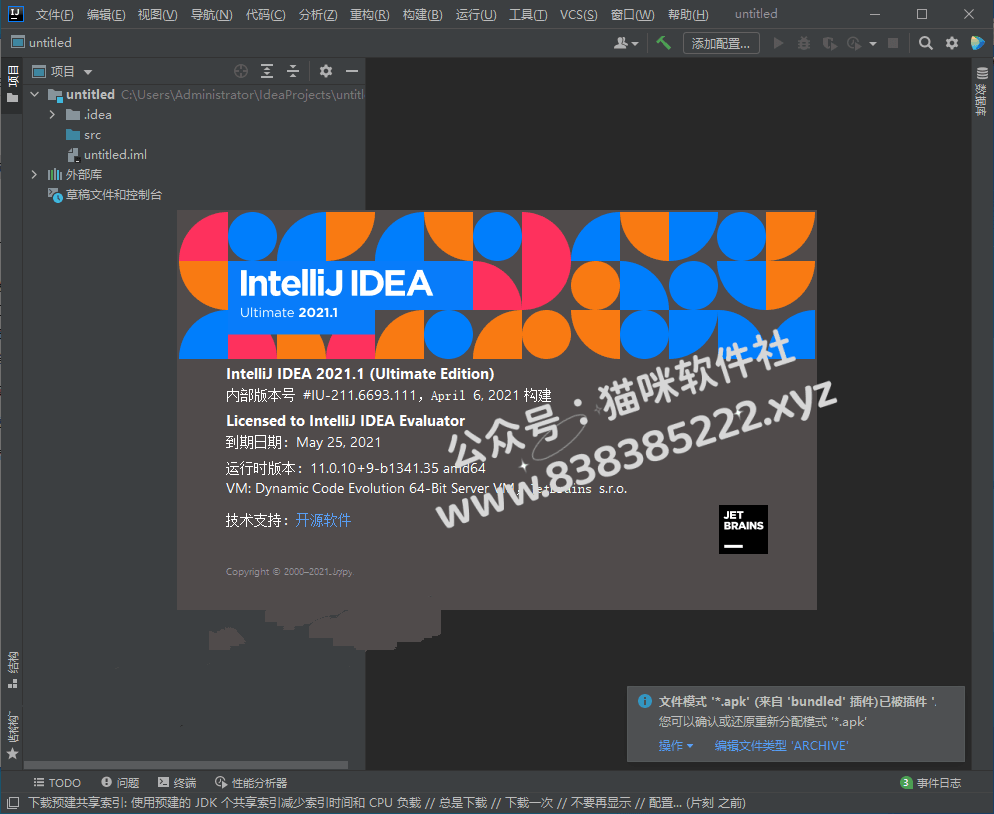The image size is (994, 814).
Task: Toggle the 项目 tool window side tab
Action: (x=12, y=84)
